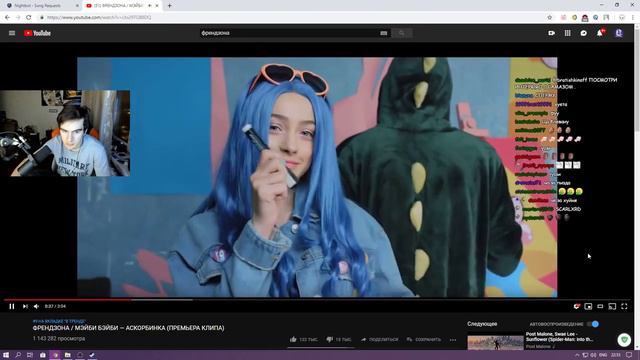Image resolution: width=640 pixels, height=360 pixels.
Task: Open player settings gear
Action: (577, 306)
